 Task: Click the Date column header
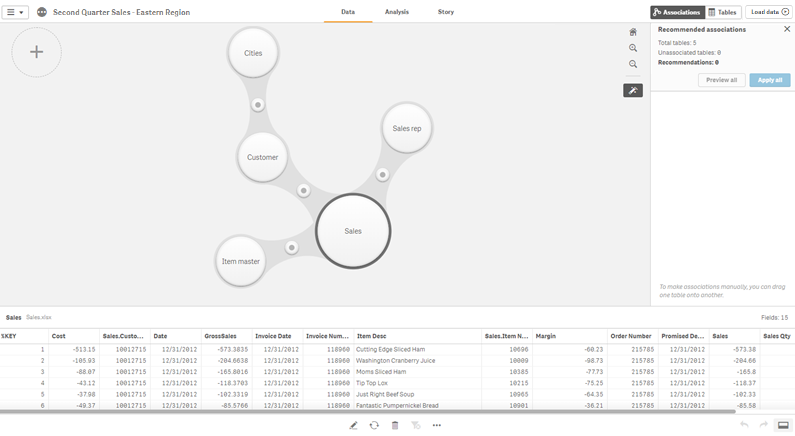point(175,336)
